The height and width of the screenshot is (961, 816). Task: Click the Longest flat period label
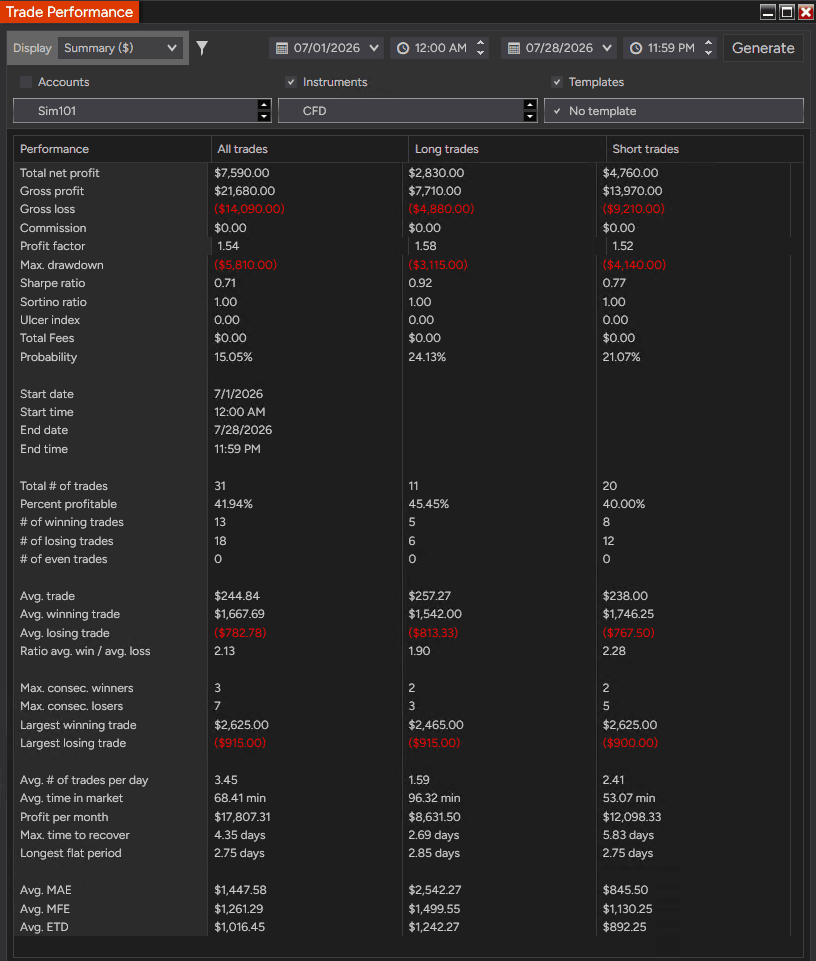71,853
